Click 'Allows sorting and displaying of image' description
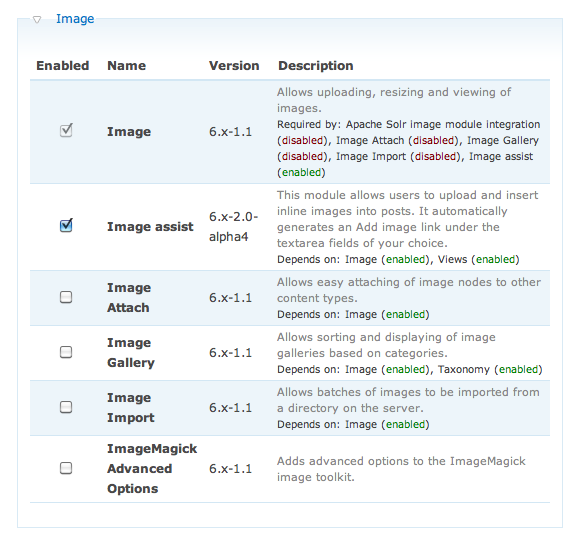 pos(386,345)
